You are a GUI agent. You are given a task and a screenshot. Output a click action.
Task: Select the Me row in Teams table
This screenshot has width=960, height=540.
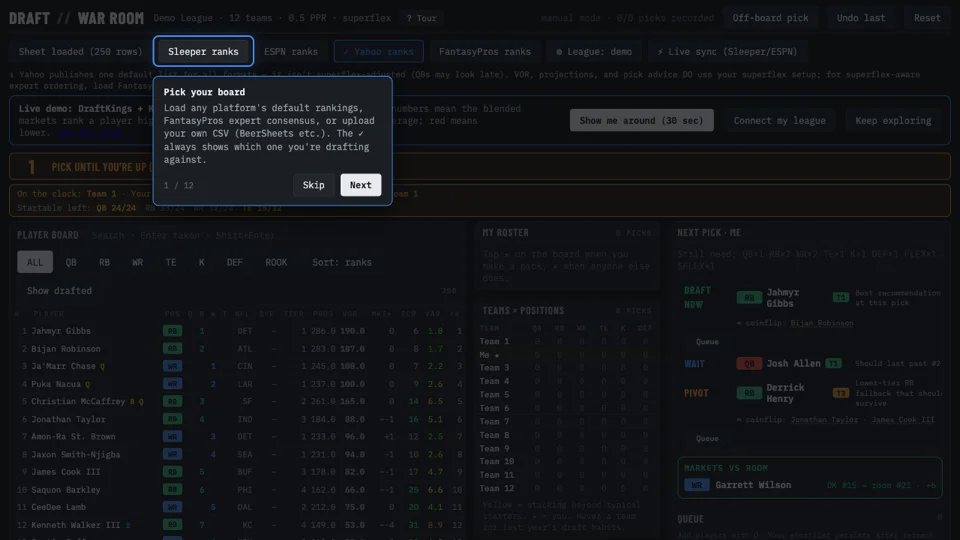[x=566, y=354]
